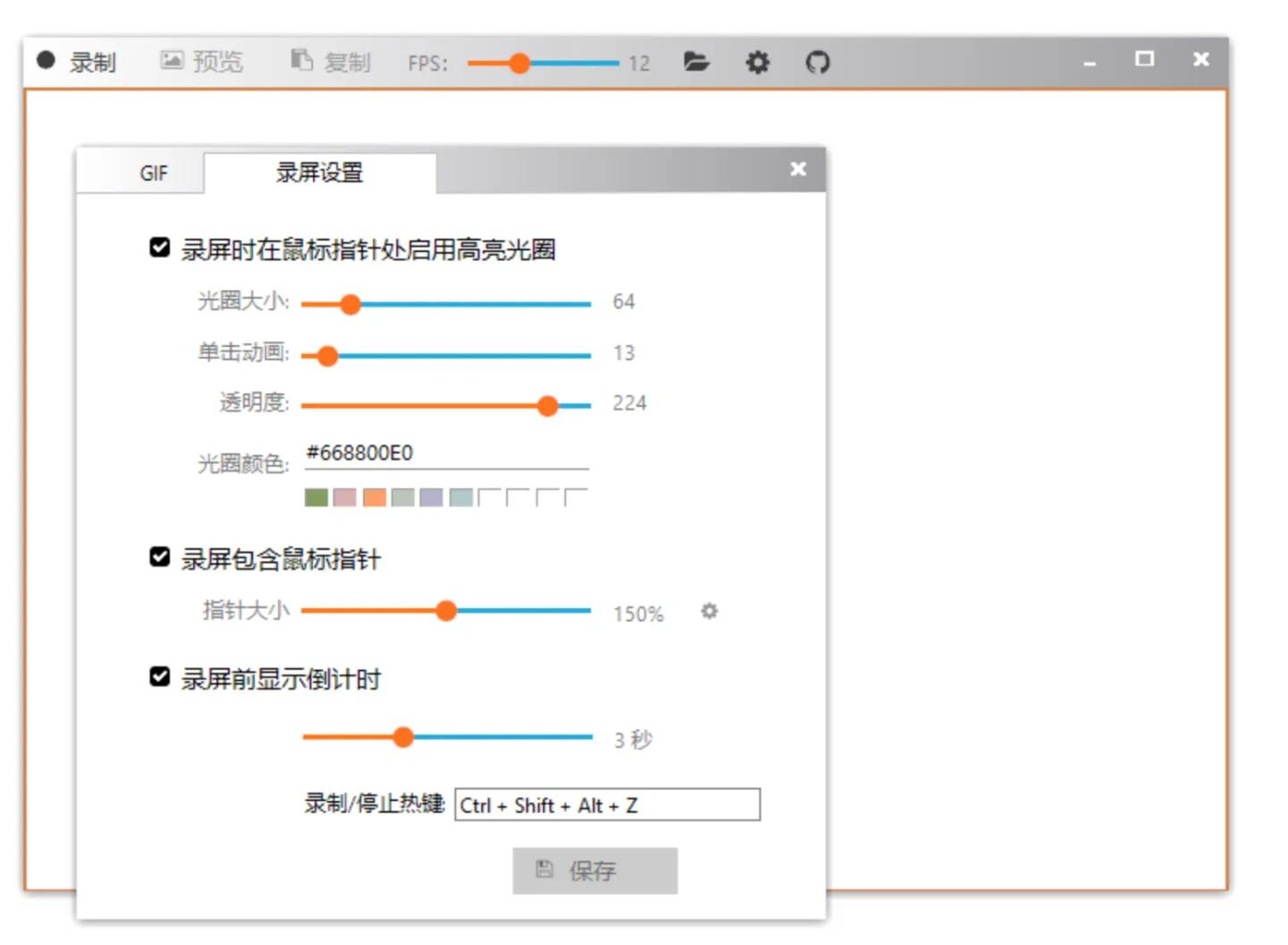Click the record/stop hotkey input field

coord(606,805)
